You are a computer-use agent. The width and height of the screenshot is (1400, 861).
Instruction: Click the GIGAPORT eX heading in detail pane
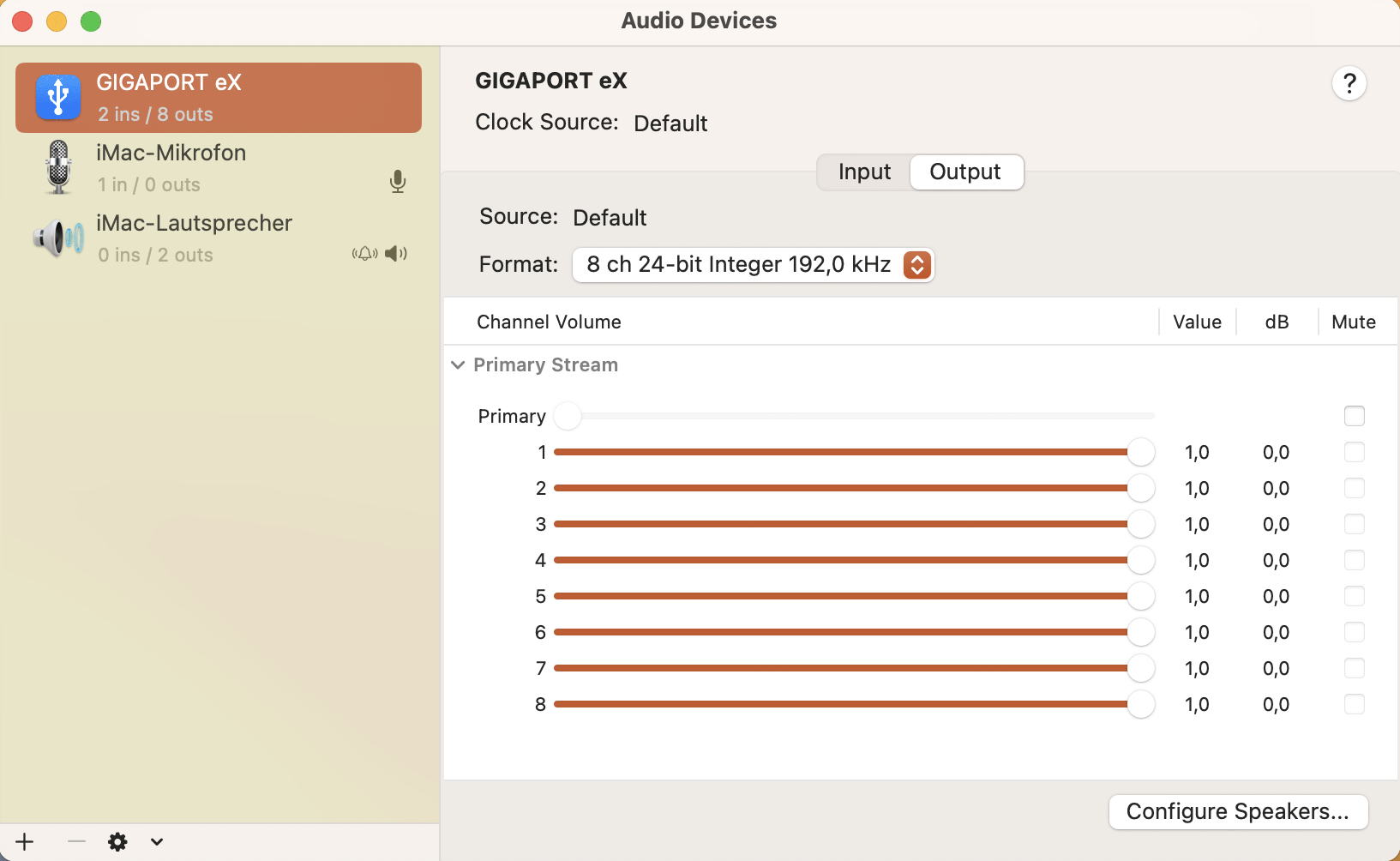[551, 81]
